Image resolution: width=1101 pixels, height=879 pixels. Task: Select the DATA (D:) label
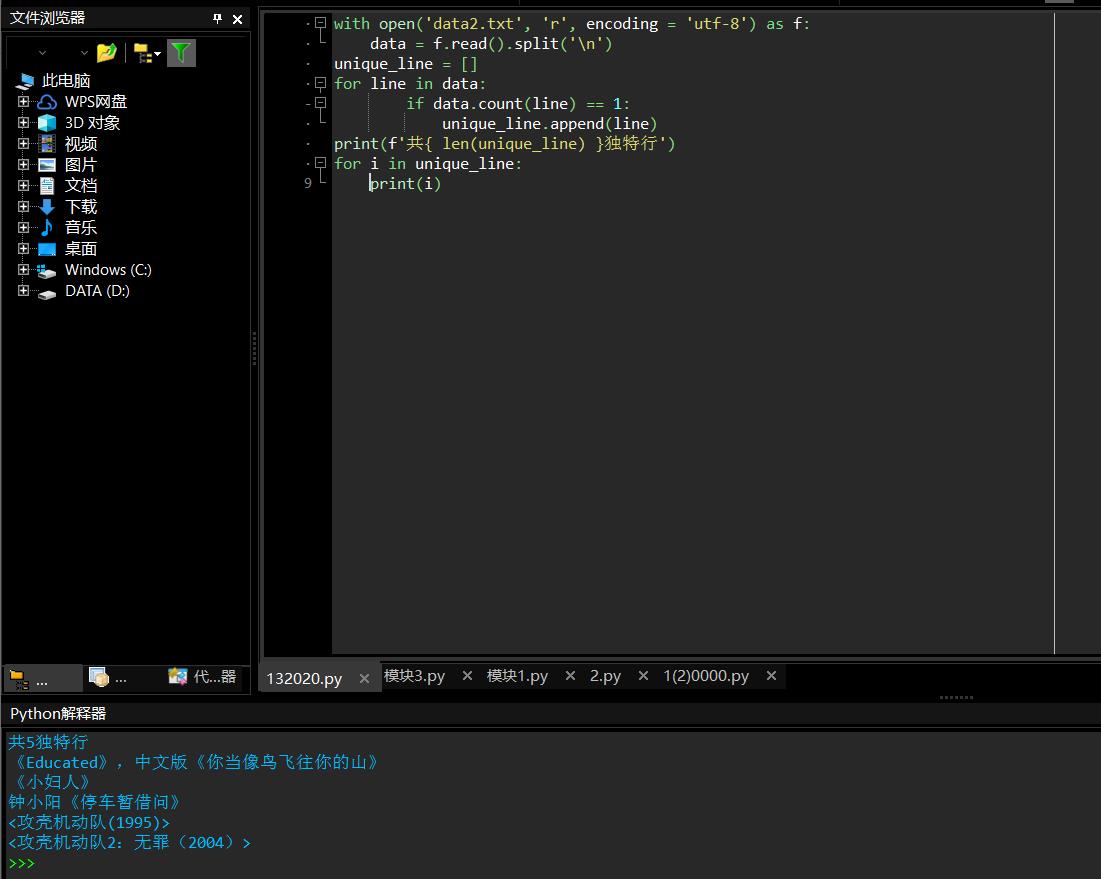click(97, 291)
